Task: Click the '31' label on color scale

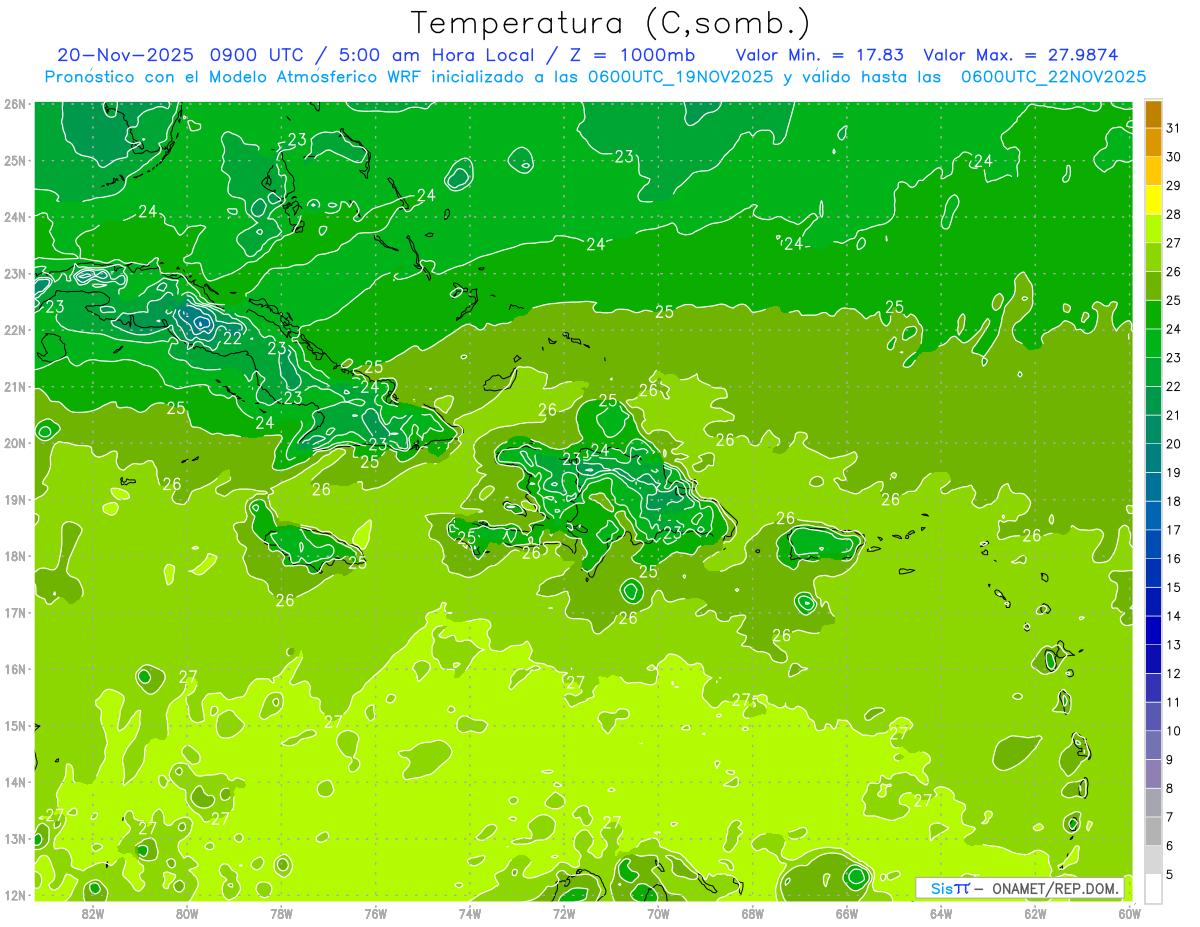Action: [1173, 128]
